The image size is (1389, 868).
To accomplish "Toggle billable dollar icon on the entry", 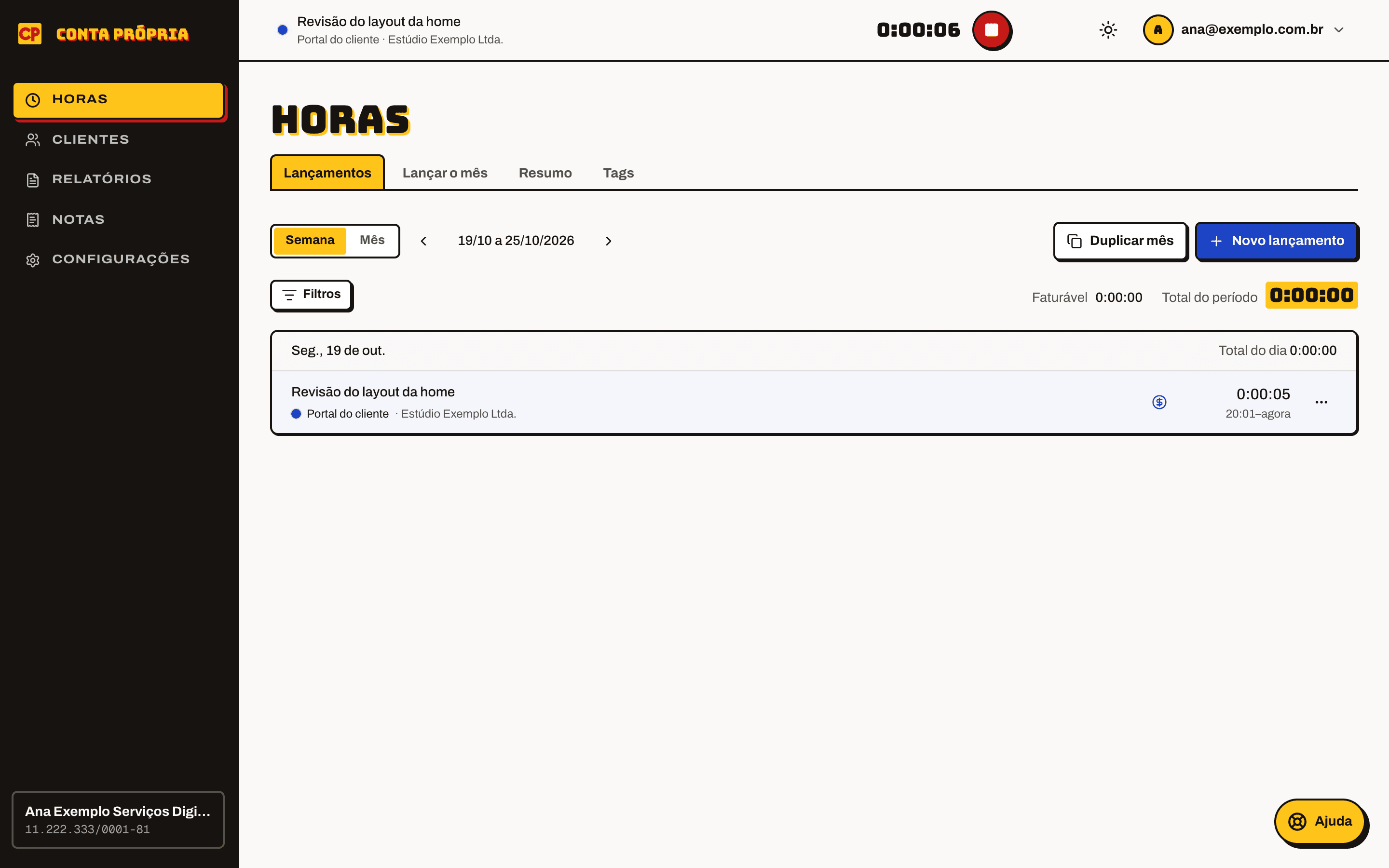I will (x=1159, y=402).
